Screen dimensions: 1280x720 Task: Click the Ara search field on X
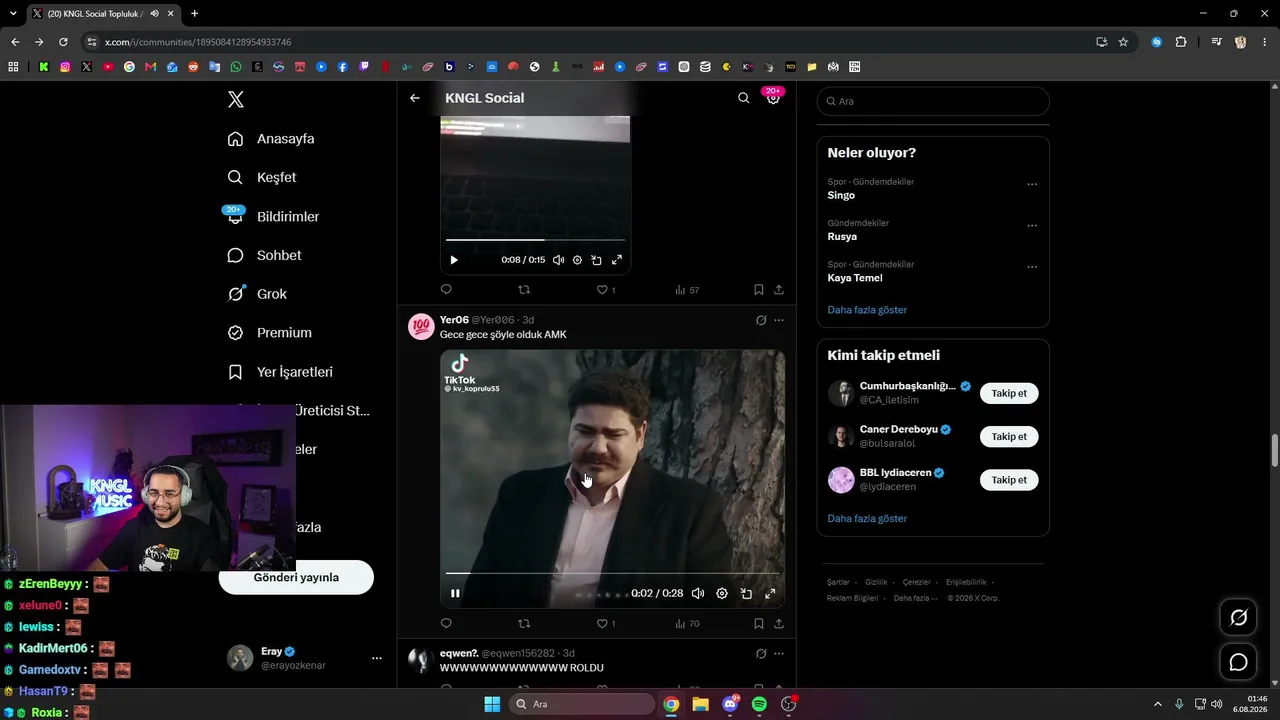pos(933,101)
